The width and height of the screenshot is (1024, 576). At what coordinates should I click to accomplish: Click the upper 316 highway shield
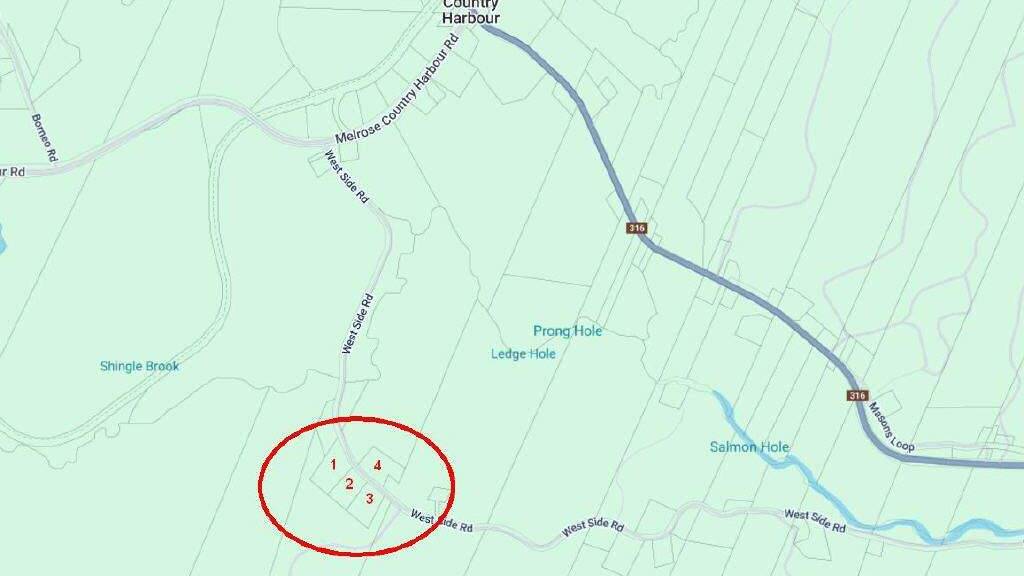point(636,228)
